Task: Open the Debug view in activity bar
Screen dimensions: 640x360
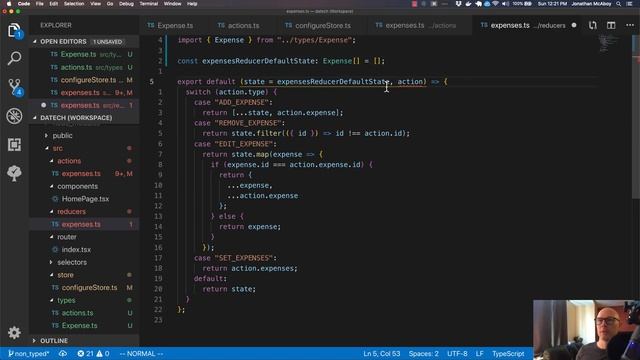Action: (14, 116)
